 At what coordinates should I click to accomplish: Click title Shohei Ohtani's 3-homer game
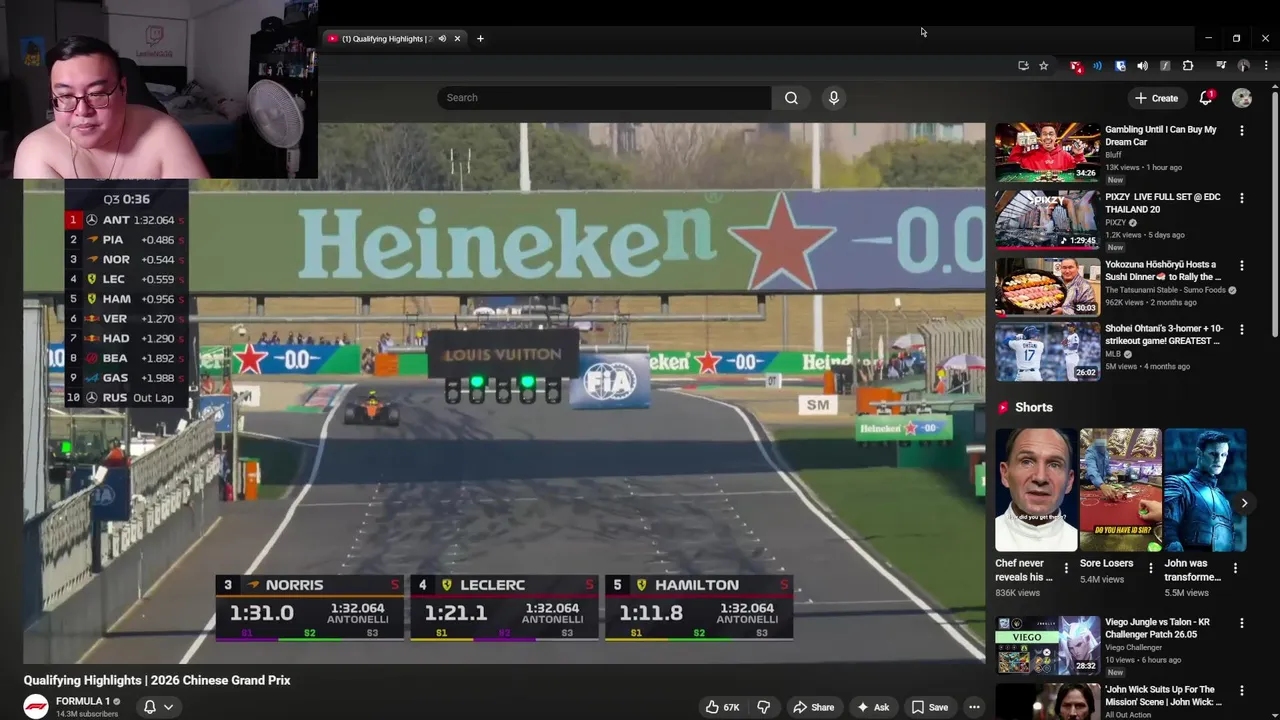[1164, 335]
